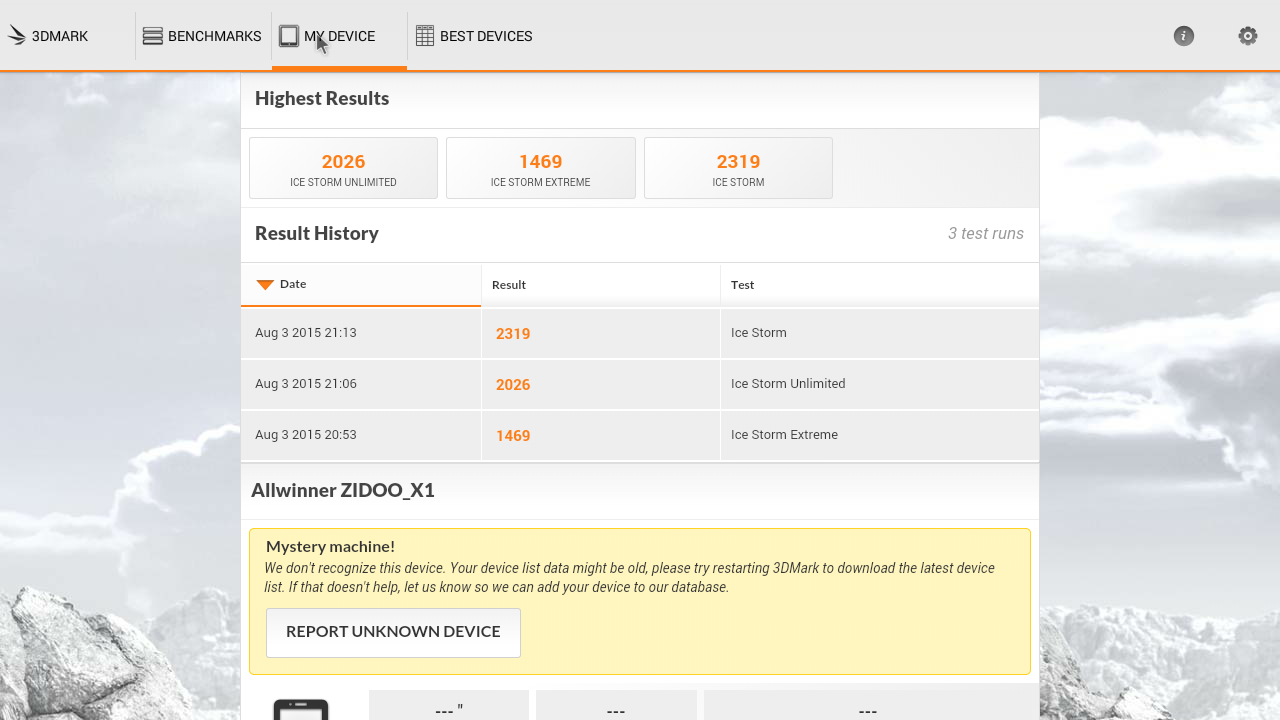
Task: Click the Allwinner ZIDOO_X1 device name
Action: [343, 490]
